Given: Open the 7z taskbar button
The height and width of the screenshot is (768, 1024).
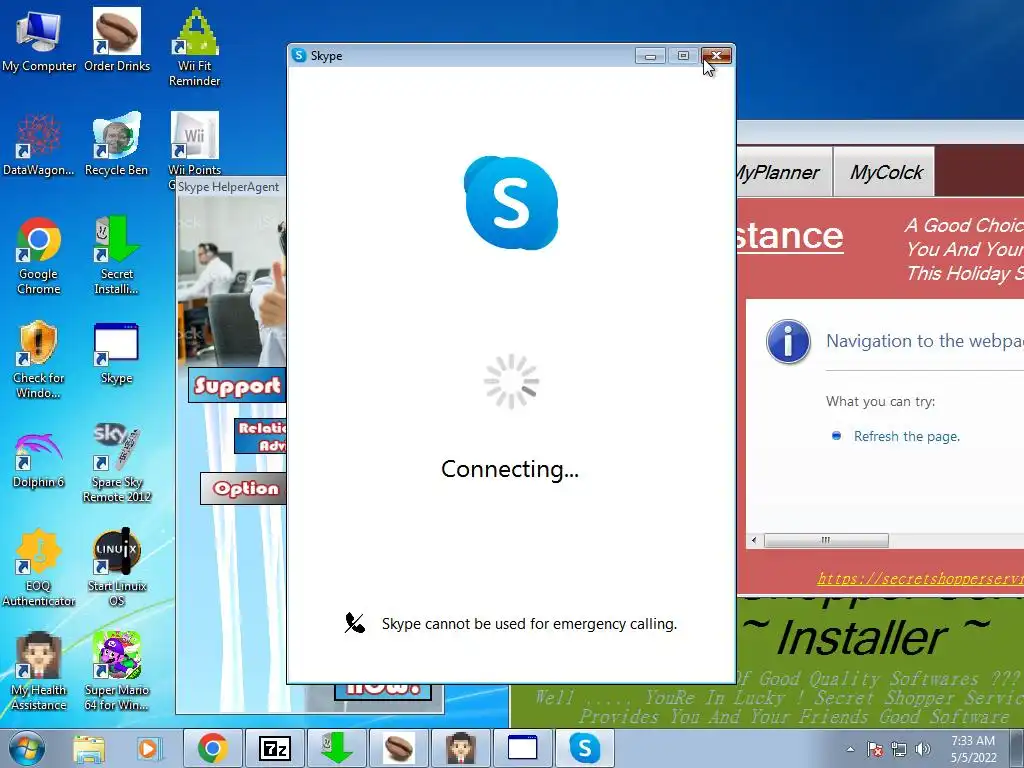Looking at the screenshot, I should (x=274, y=748).
